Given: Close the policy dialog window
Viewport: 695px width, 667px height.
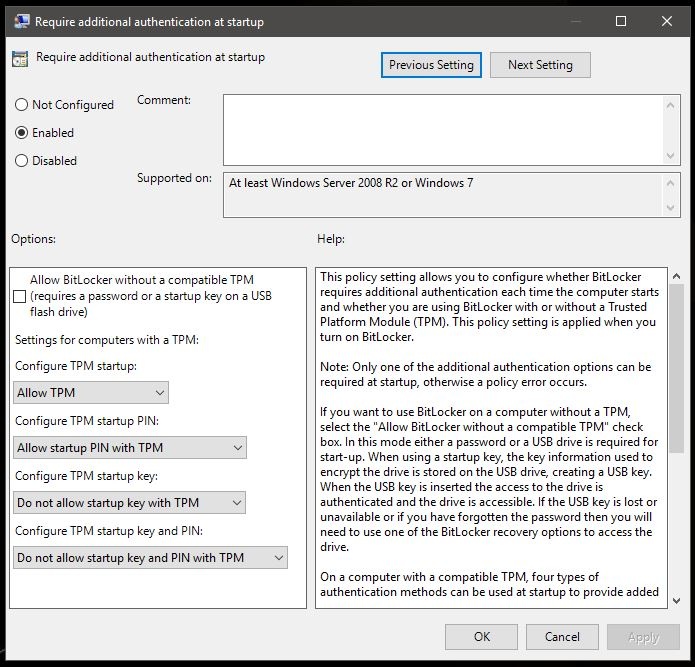Looking at the screenshot, I should point(667,21).
